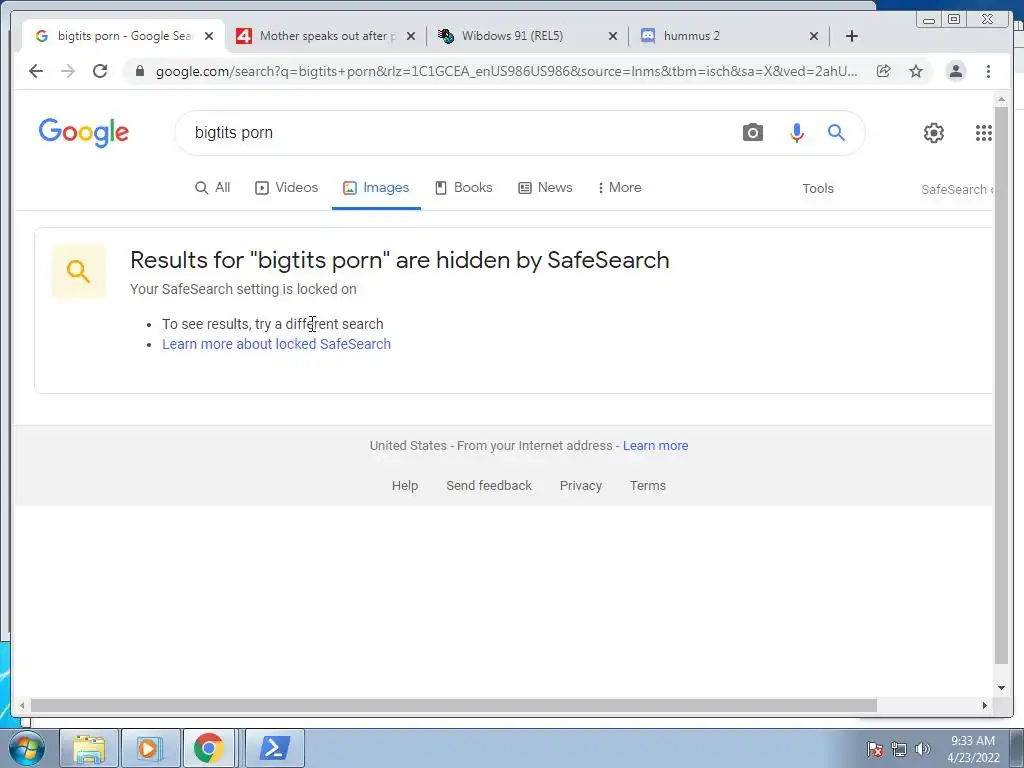Focus the address bar URL
Viewport: 1024px width, 768px height.
[x=507, y=71]
